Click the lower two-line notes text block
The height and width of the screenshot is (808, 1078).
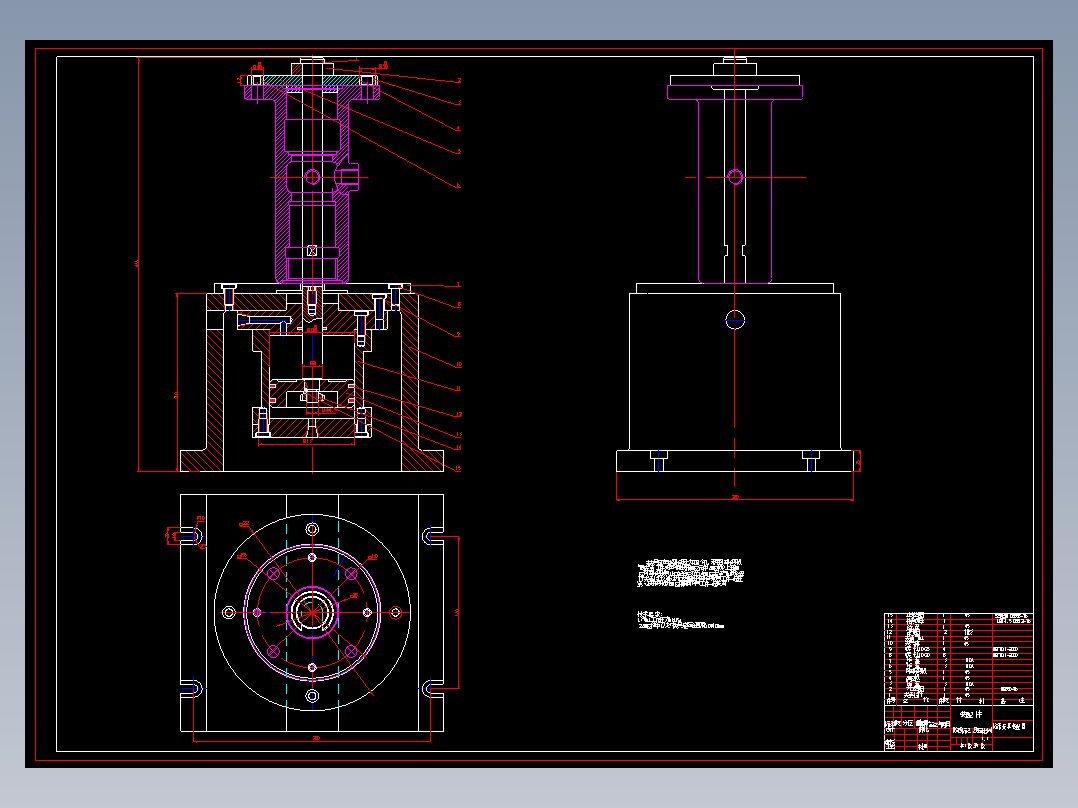click(x=680, y=620)
